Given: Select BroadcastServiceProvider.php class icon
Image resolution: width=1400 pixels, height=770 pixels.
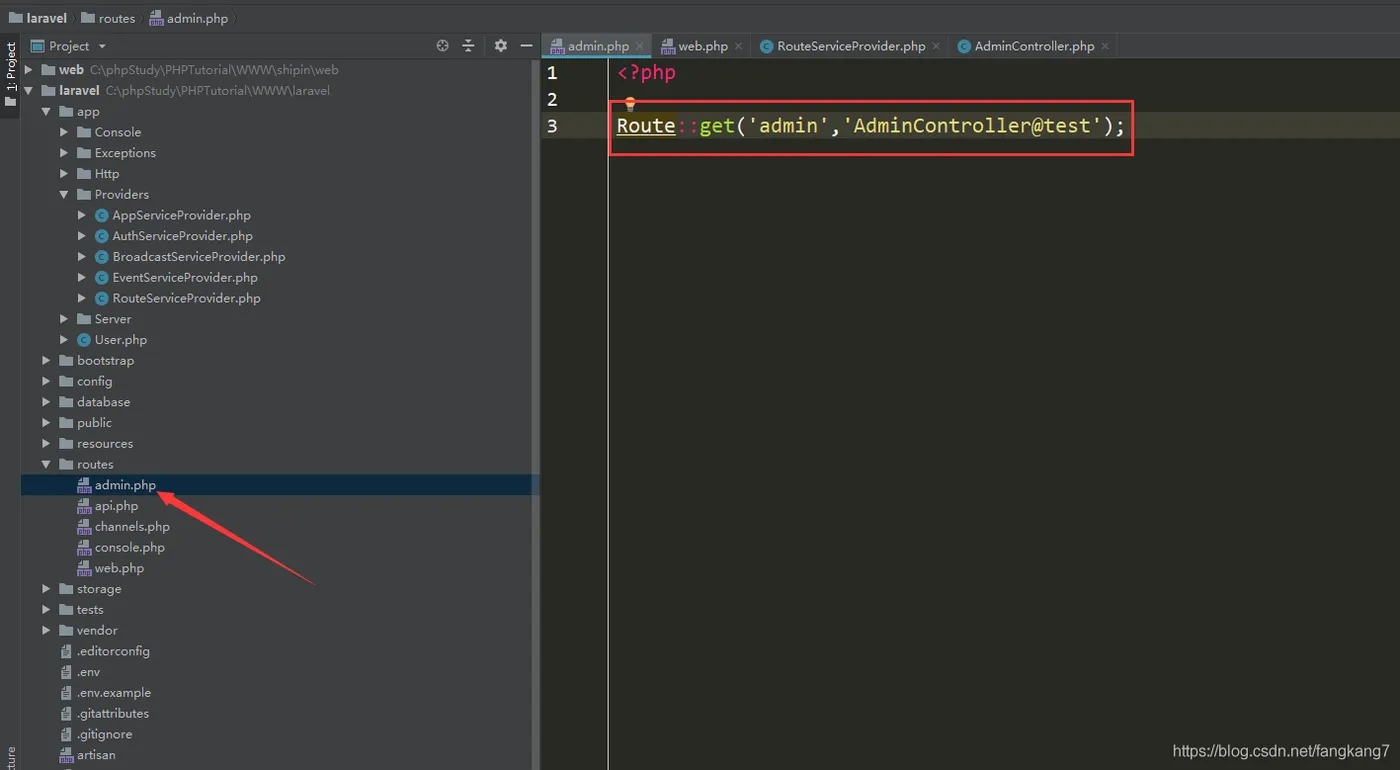Looking at the screenshot, I should [x=102, y=257].
